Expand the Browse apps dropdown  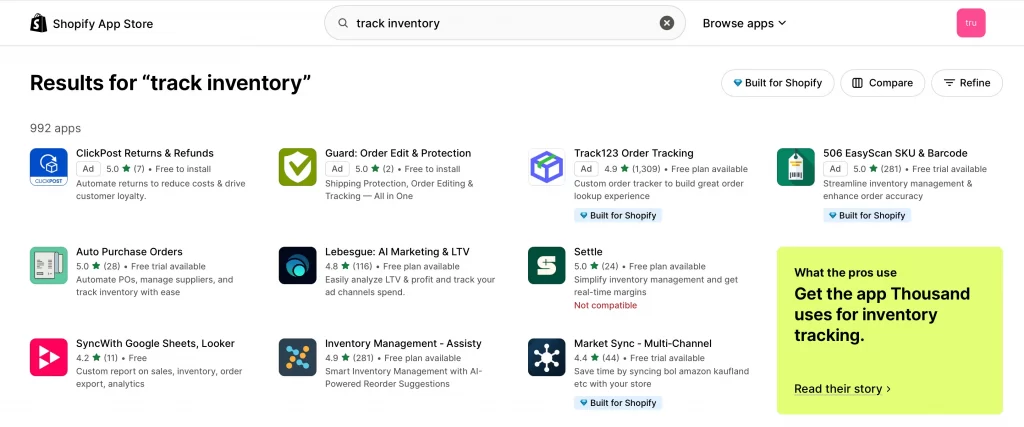click(x=744, y=24)
